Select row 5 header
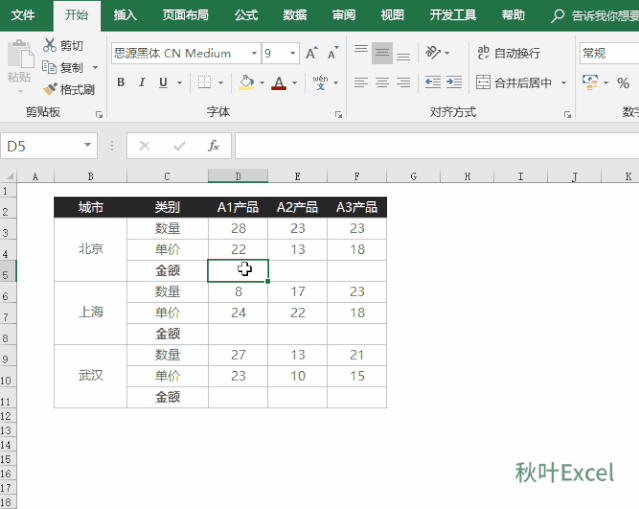 tap(8, 271)
